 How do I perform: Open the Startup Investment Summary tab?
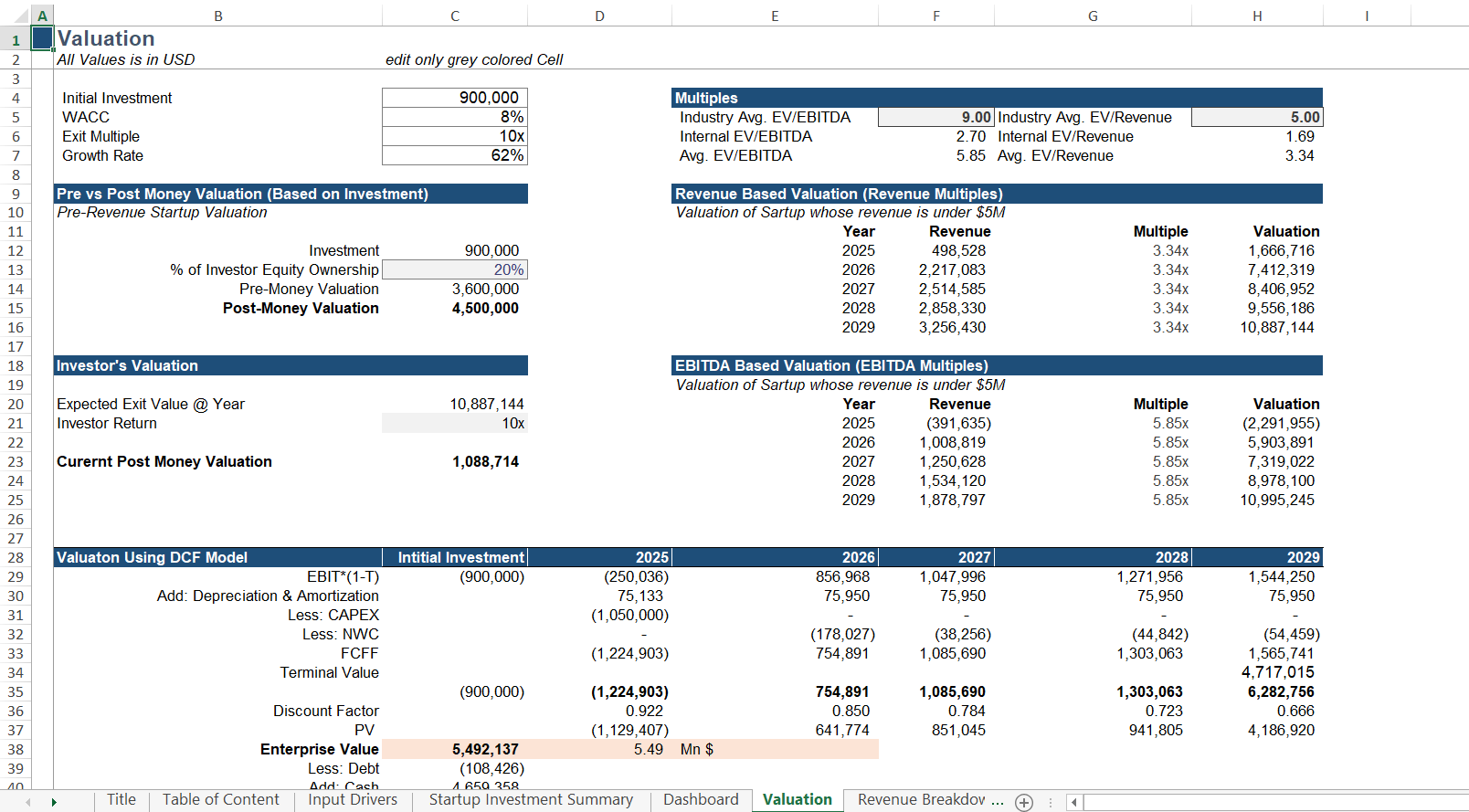coord(531,800)
